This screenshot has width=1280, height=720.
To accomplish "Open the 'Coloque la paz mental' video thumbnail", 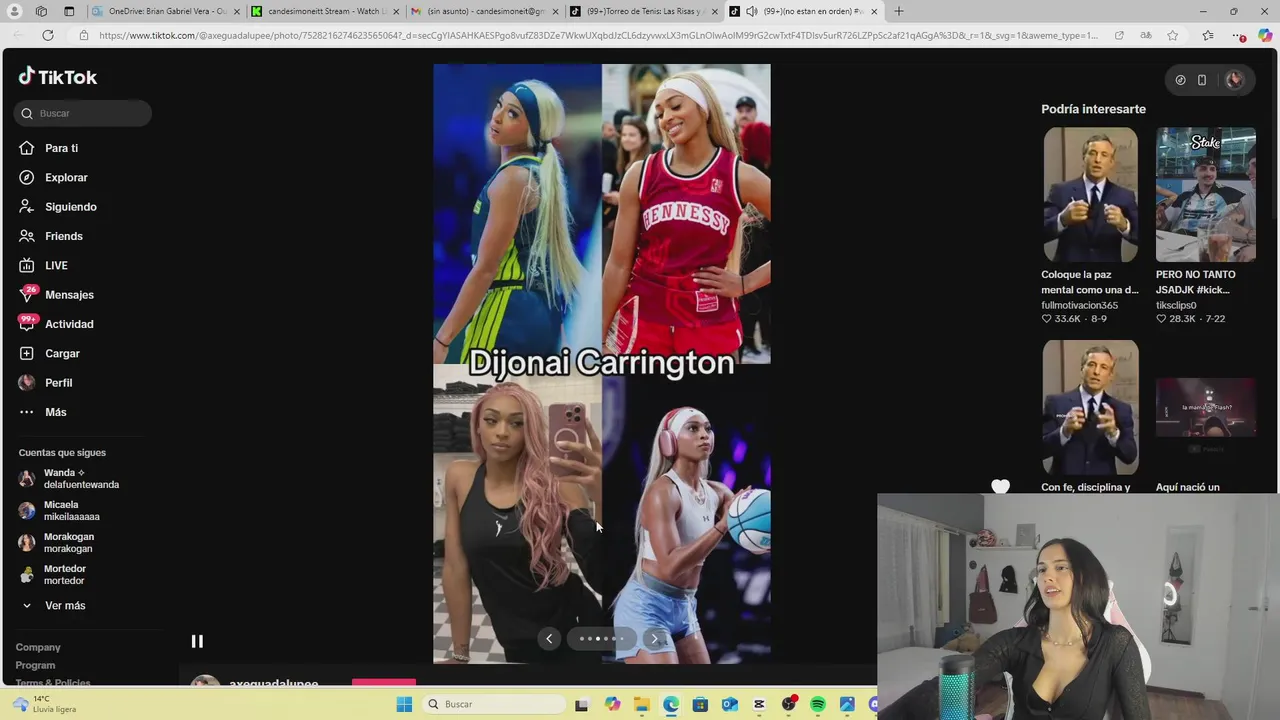I will pos(1090,194).
